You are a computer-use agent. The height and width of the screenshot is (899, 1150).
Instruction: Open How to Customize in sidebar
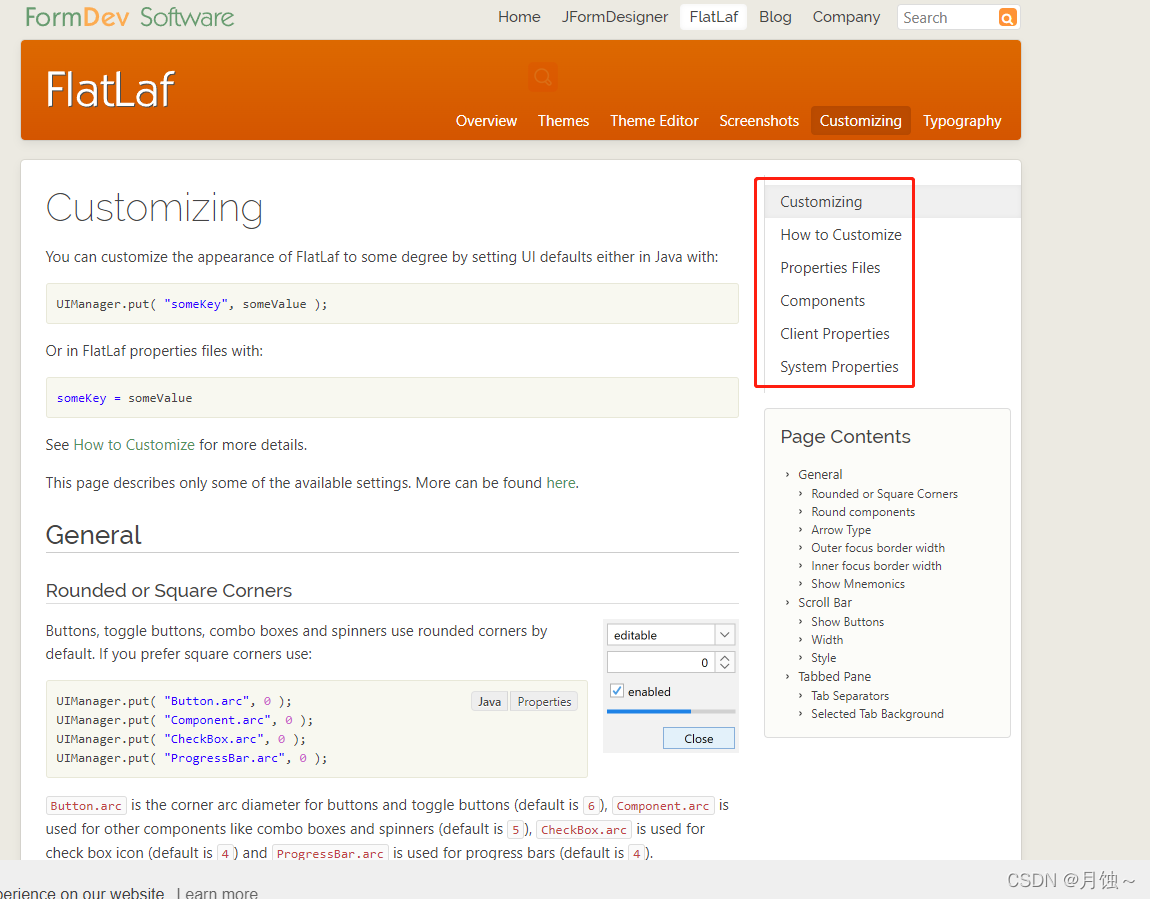tap(840, 235)
